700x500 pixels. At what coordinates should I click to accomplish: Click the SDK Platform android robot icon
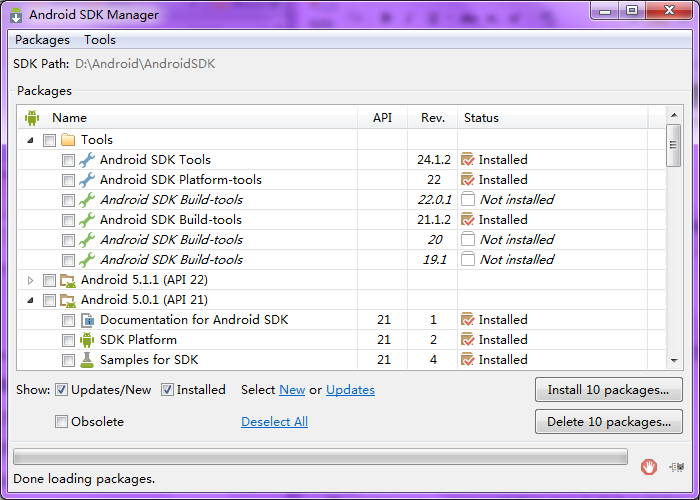coord(87,340)
